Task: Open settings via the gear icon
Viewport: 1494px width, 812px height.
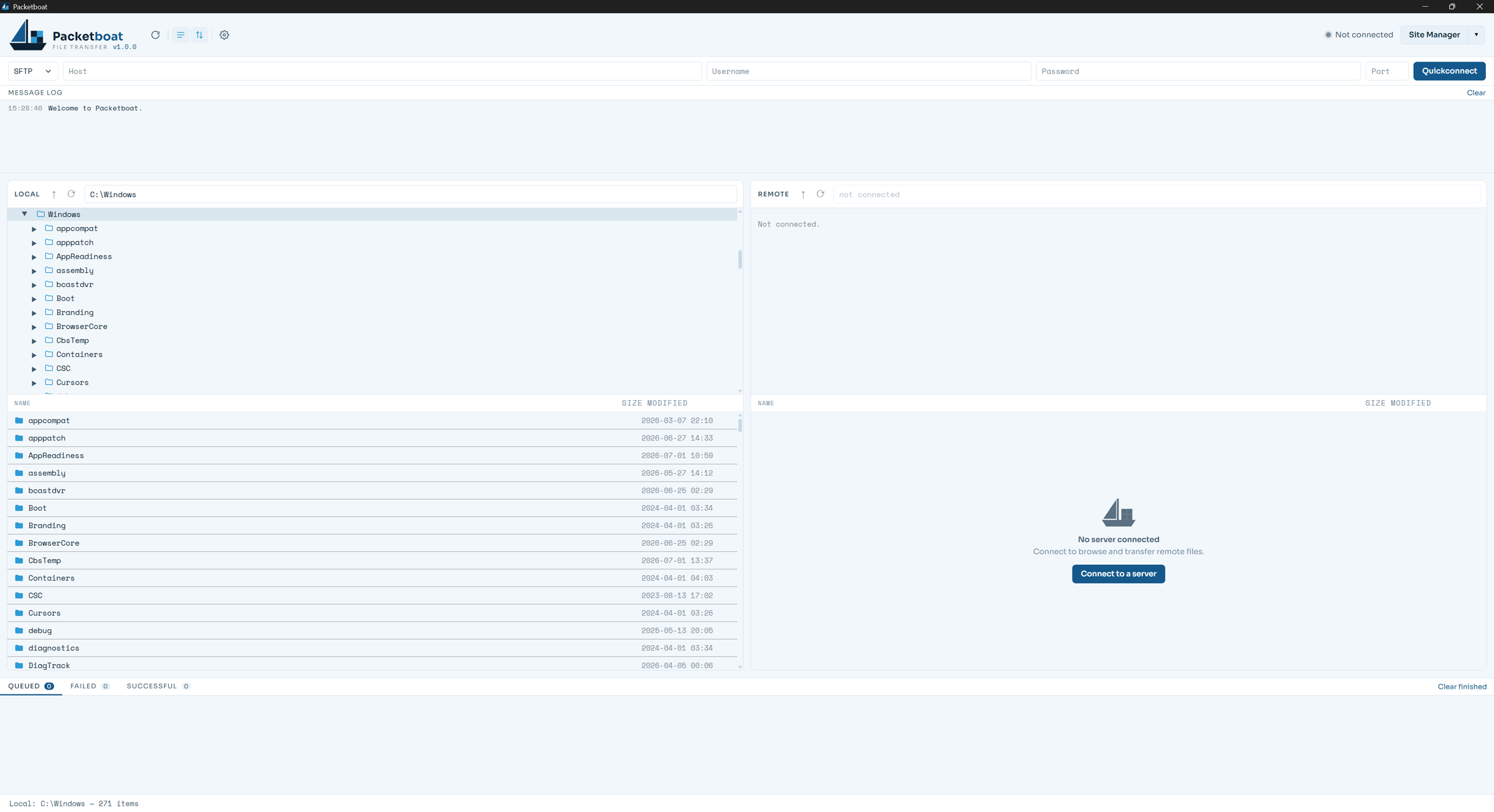Action: [x=224, y=35]
